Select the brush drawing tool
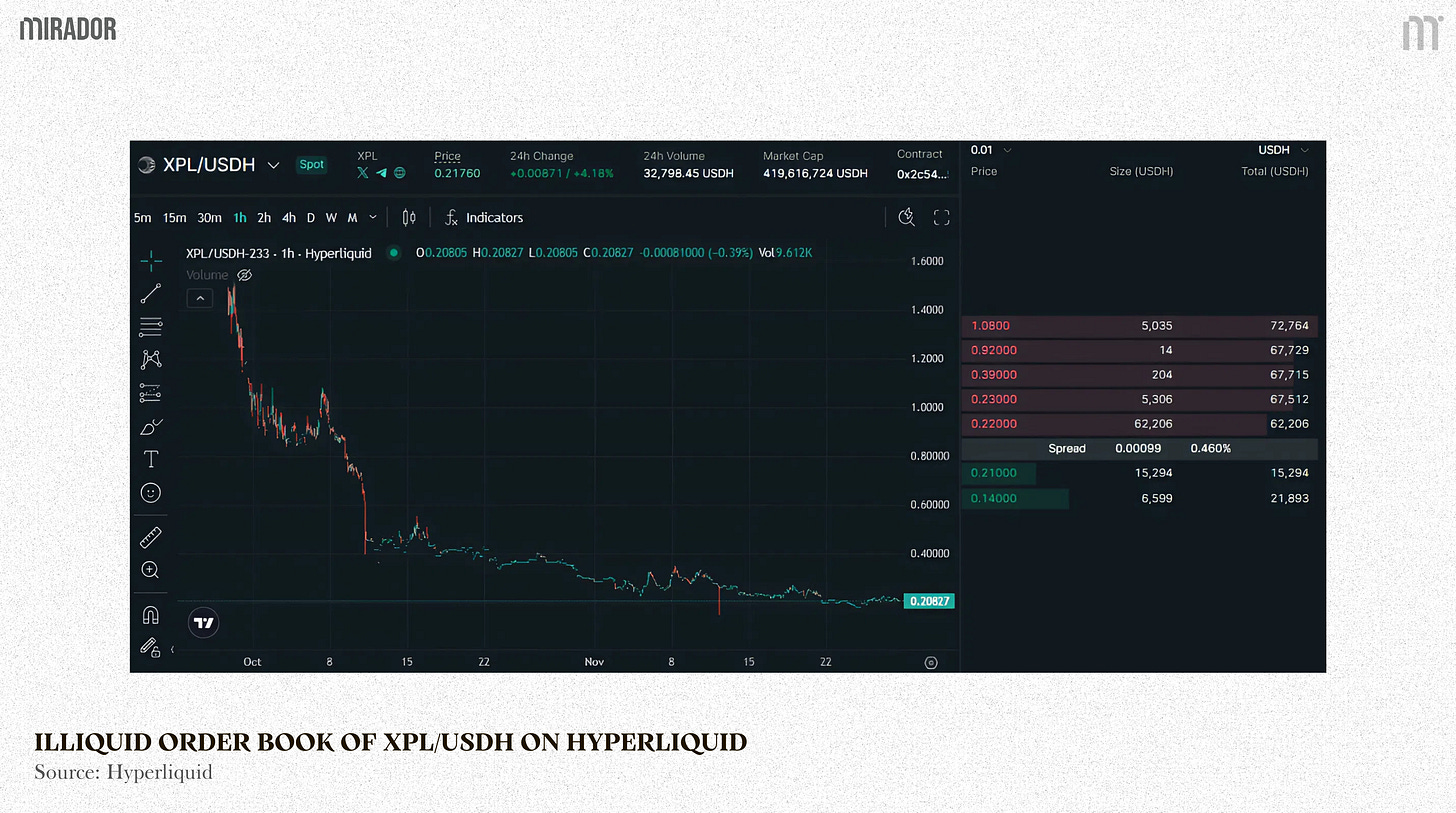This screenshot has height=813, width=1456. pos(151,427)
